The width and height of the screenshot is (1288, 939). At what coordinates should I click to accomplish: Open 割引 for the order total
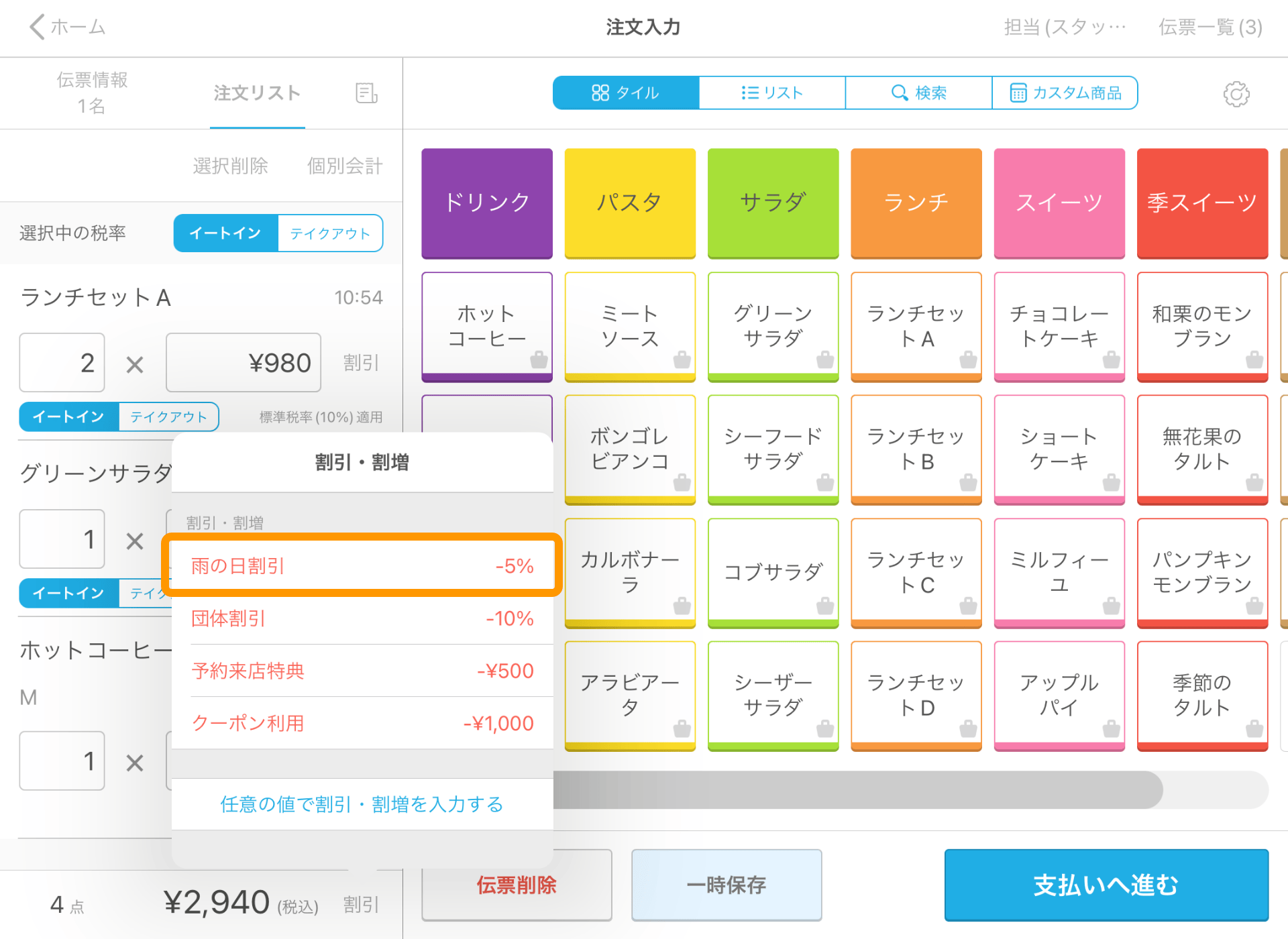tap(362, 905)
